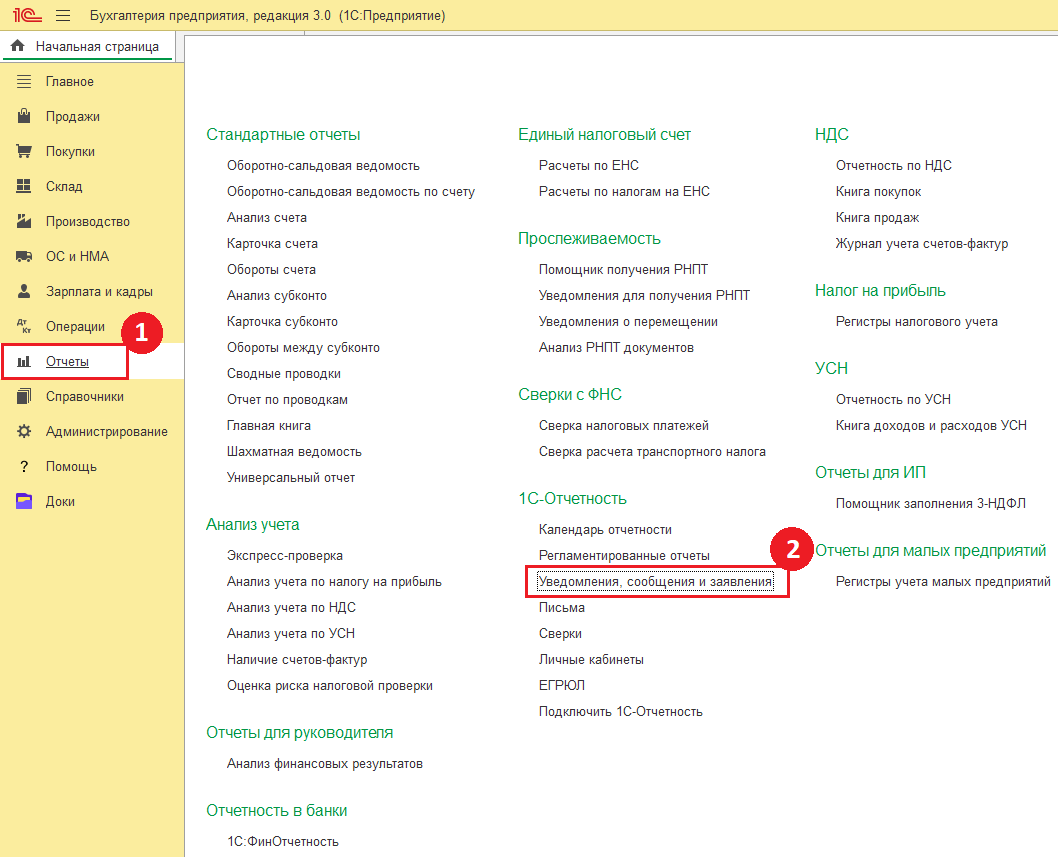The image size is (1058, 857).
Task: Click the Производство factory icon
Action: tap(24, 221)
